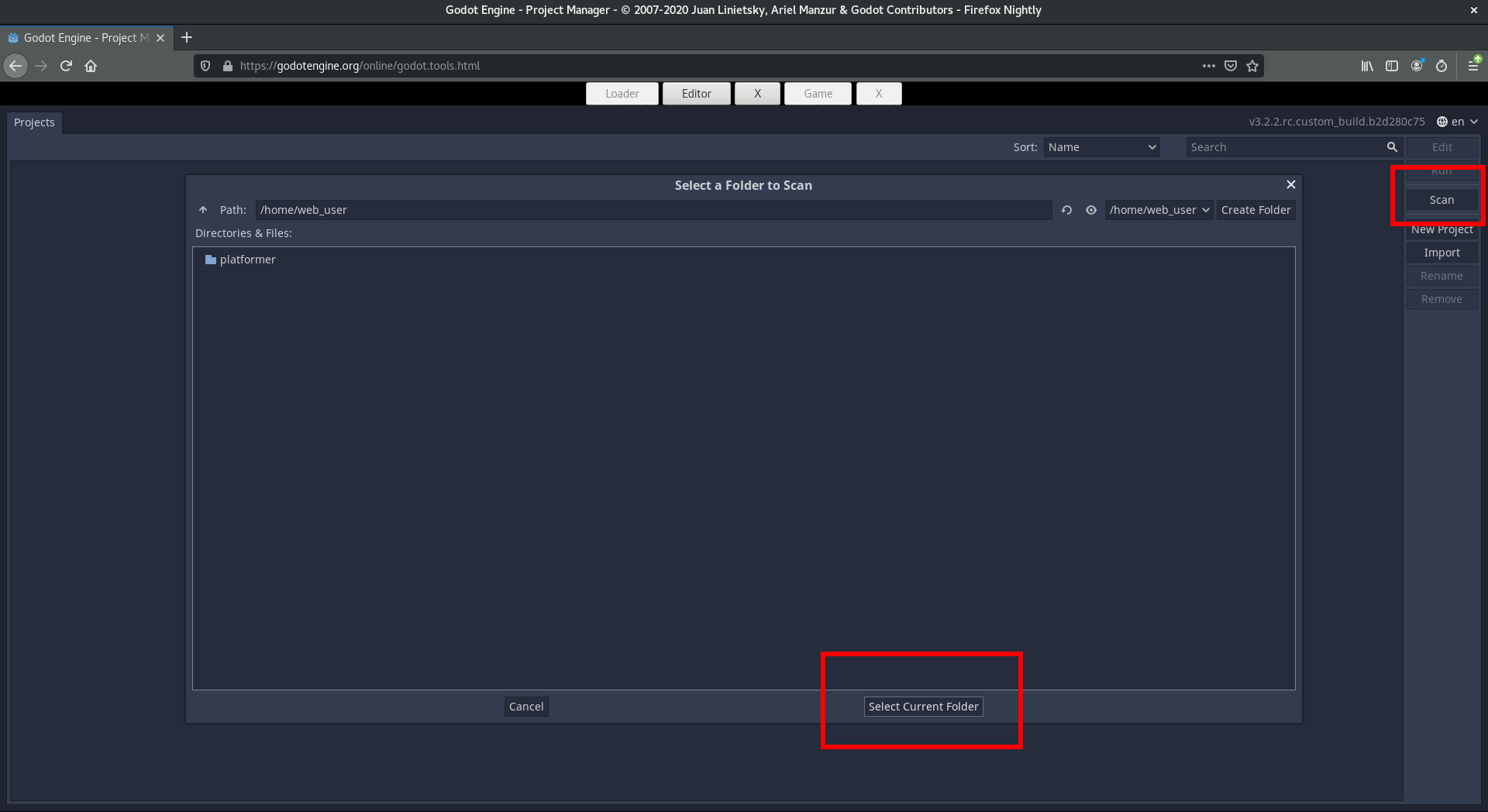Open Firefox Library icon

point(1367,66)
